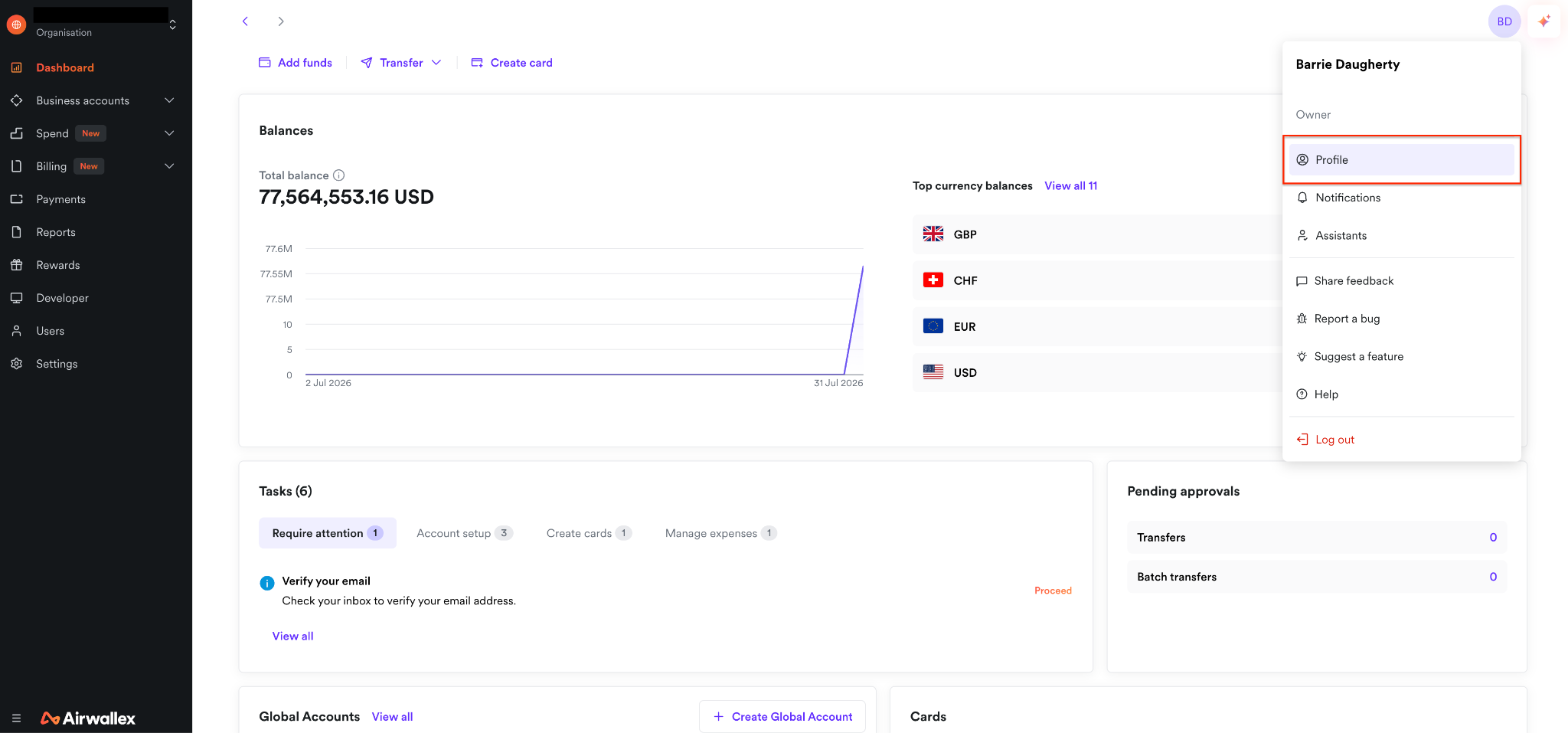
Task: Click the New badge next to Spend
Action: point(90,133)
